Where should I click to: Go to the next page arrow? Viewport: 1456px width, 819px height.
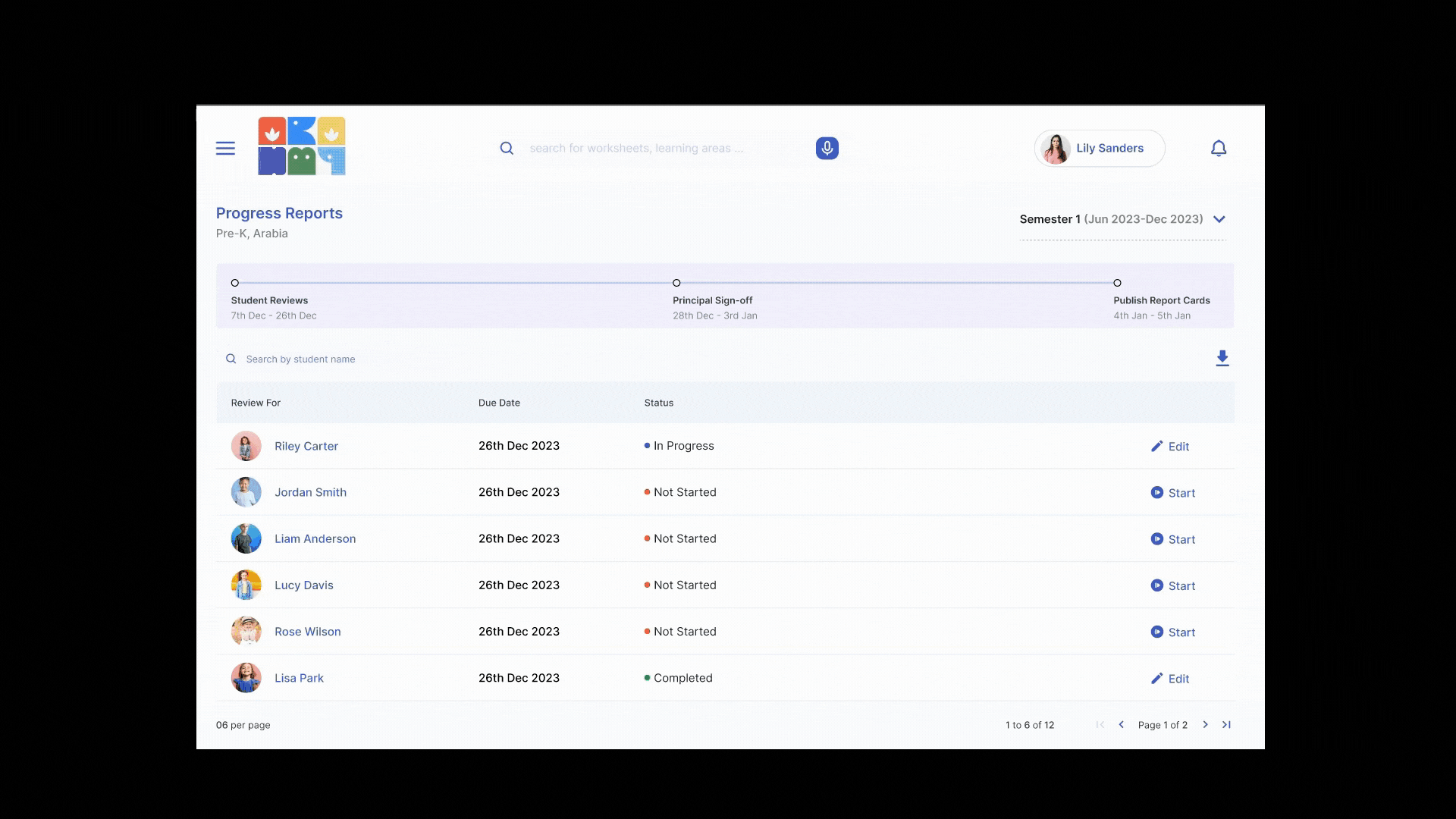1205,725
